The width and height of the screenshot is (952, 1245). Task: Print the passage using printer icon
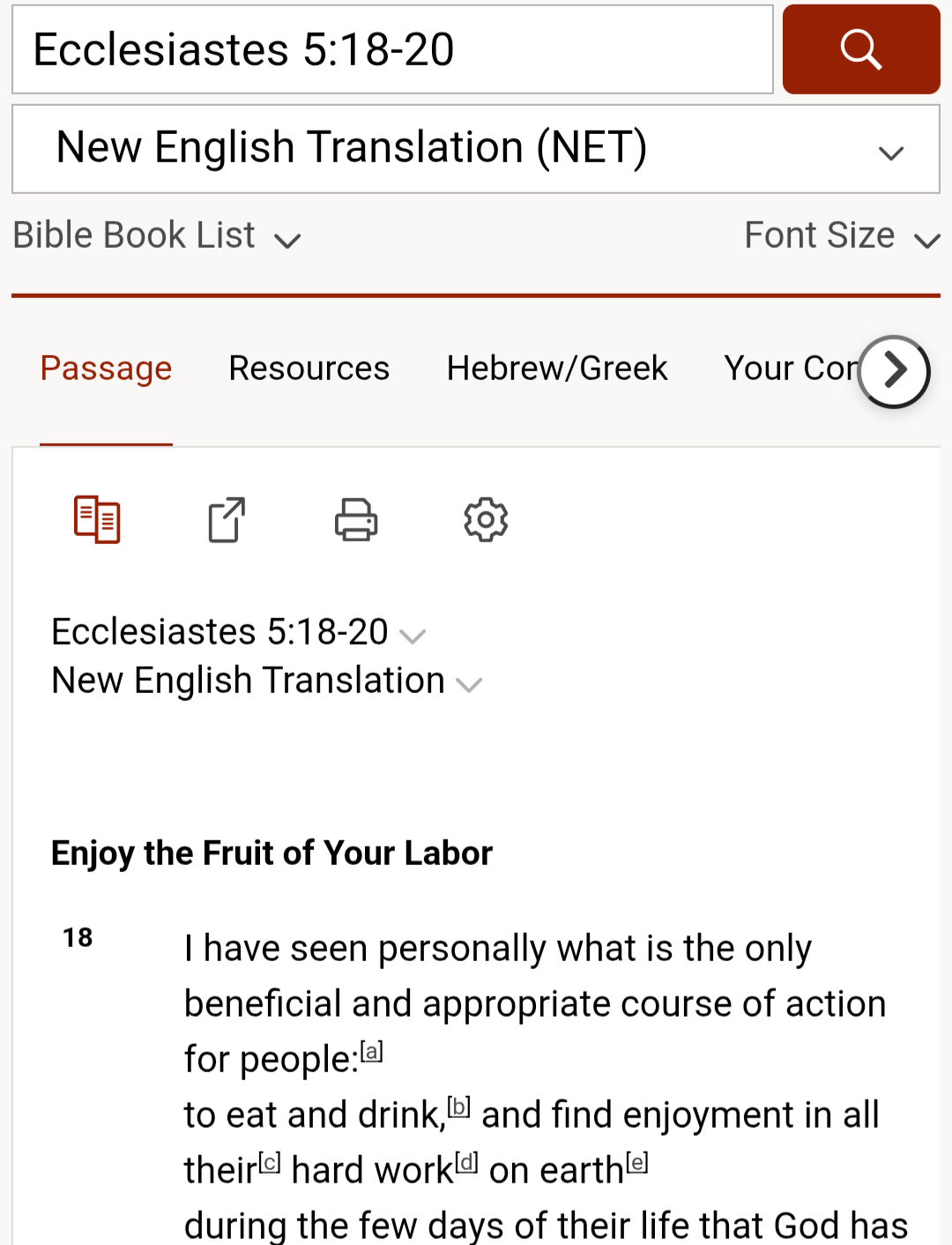tap(356, 519)
